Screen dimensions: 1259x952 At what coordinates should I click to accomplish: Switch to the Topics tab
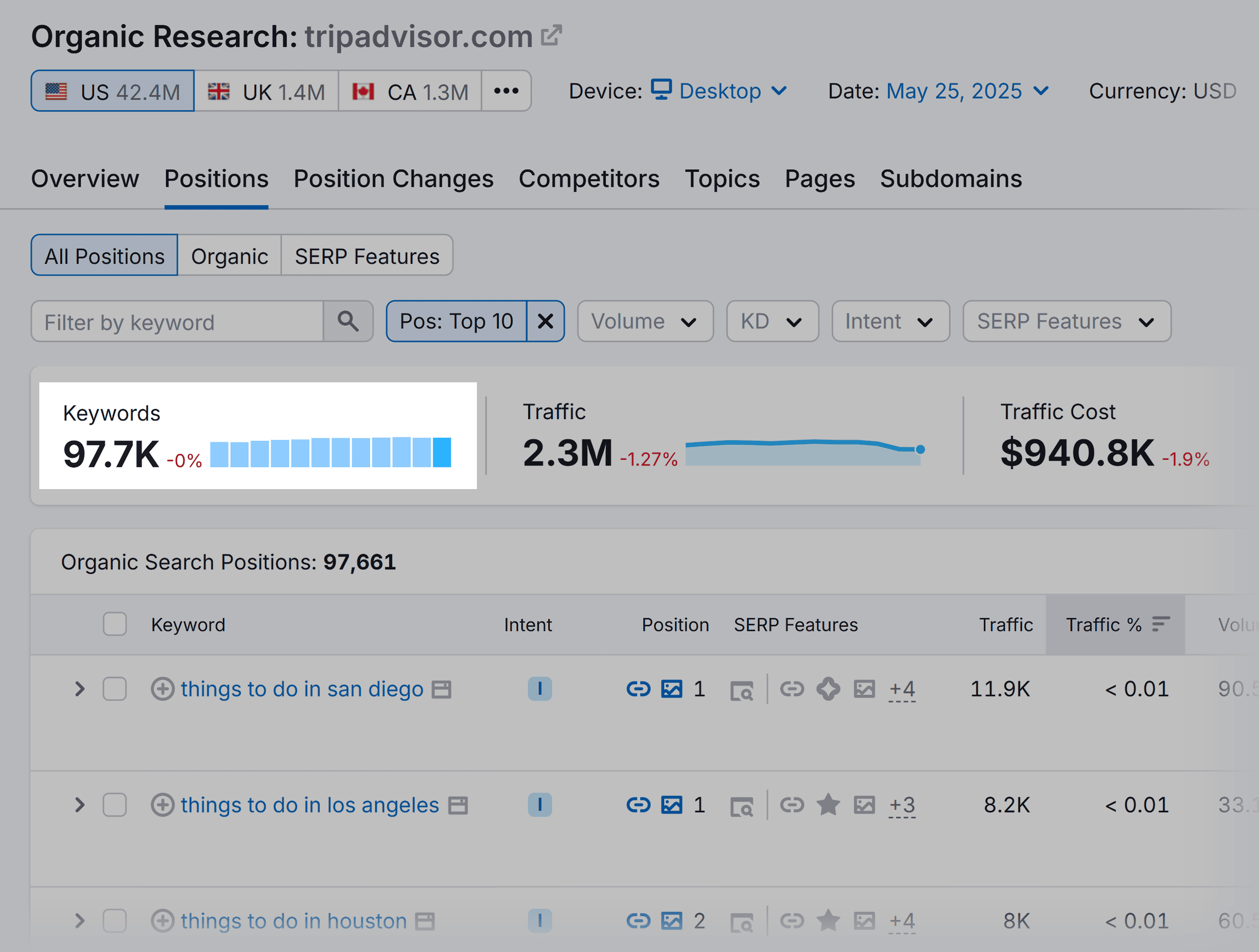(x=722, y=179)
